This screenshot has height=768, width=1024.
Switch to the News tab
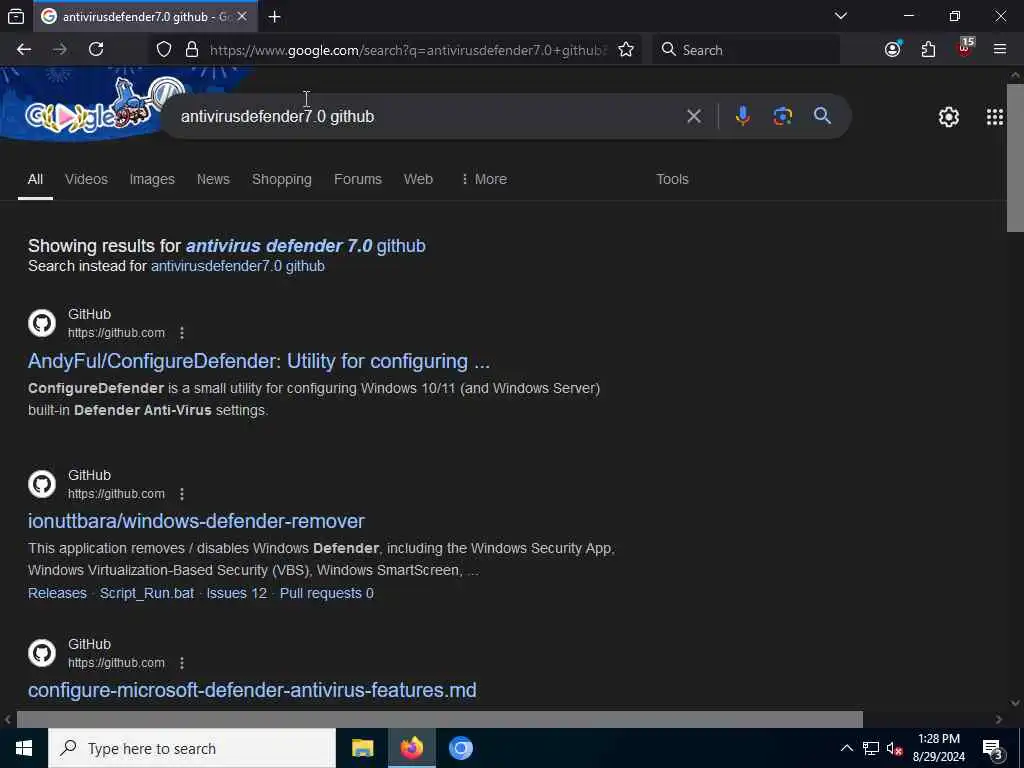[x=213, y=179]
